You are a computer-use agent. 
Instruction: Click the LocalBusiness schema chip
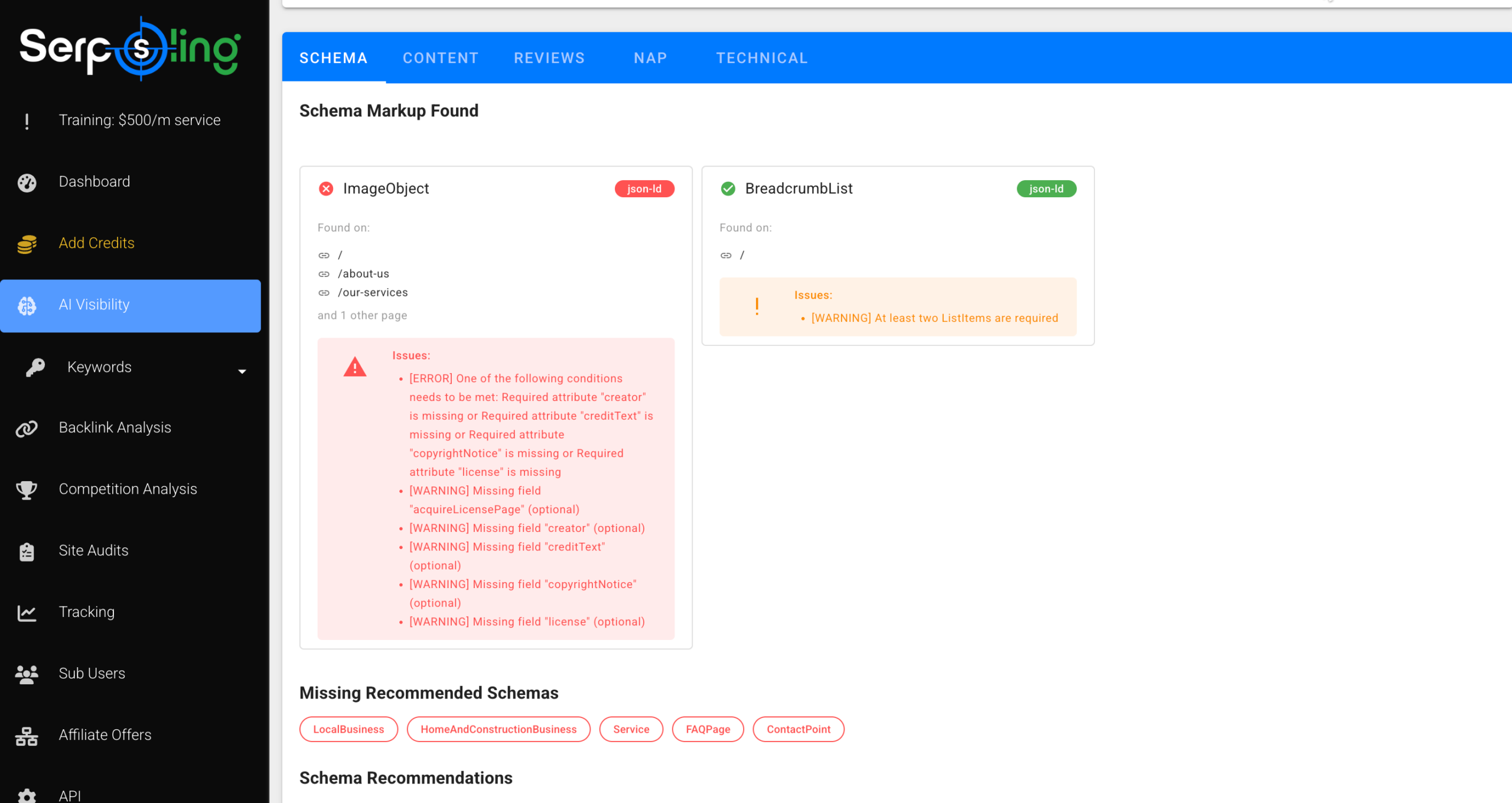[x=348, y=729]
